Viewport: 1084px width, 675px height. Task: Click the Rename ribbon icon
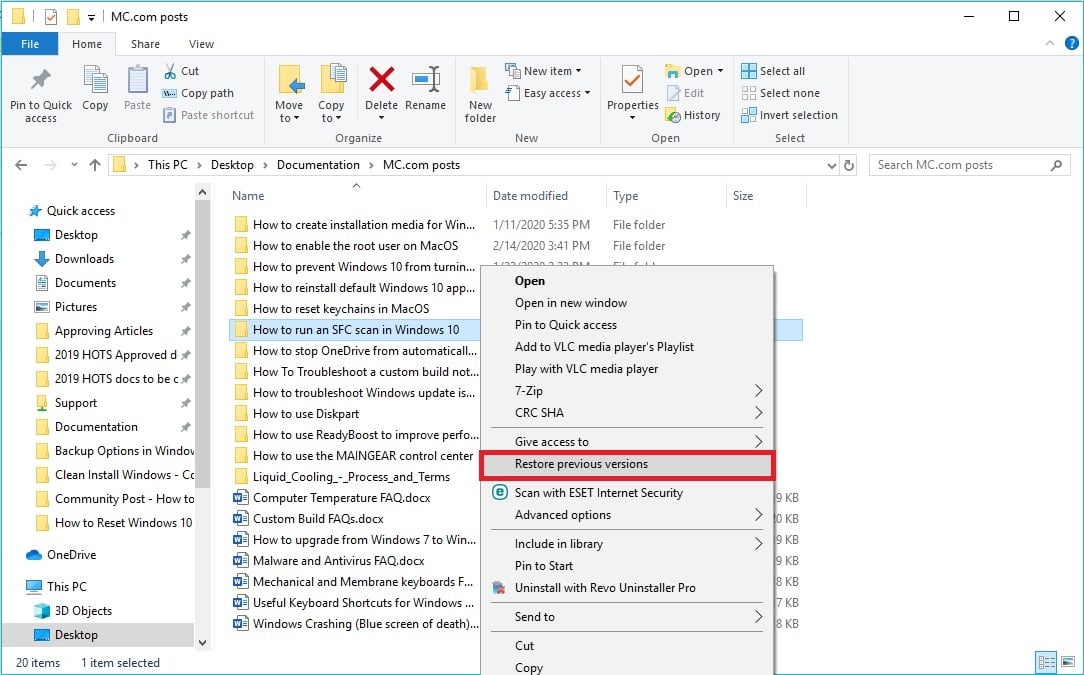[x=426, y=80]
